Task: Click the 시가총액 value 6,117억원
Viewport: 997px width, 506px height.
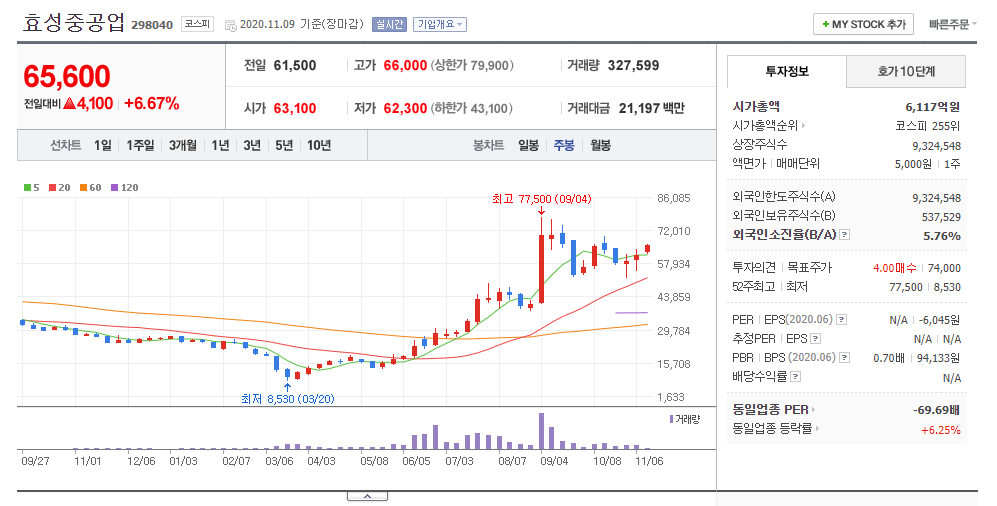Action: [933, 107]
